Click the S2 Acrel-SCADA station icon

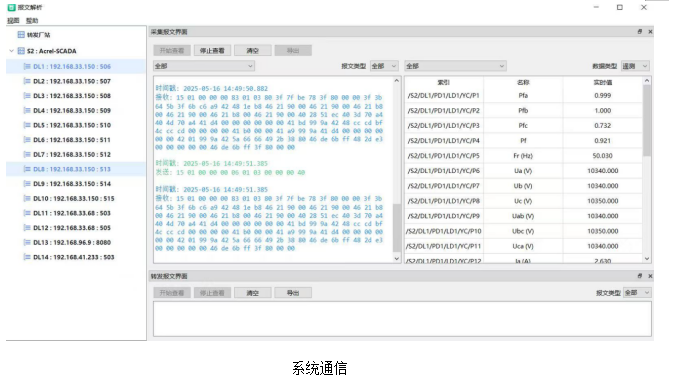point(21,51)
